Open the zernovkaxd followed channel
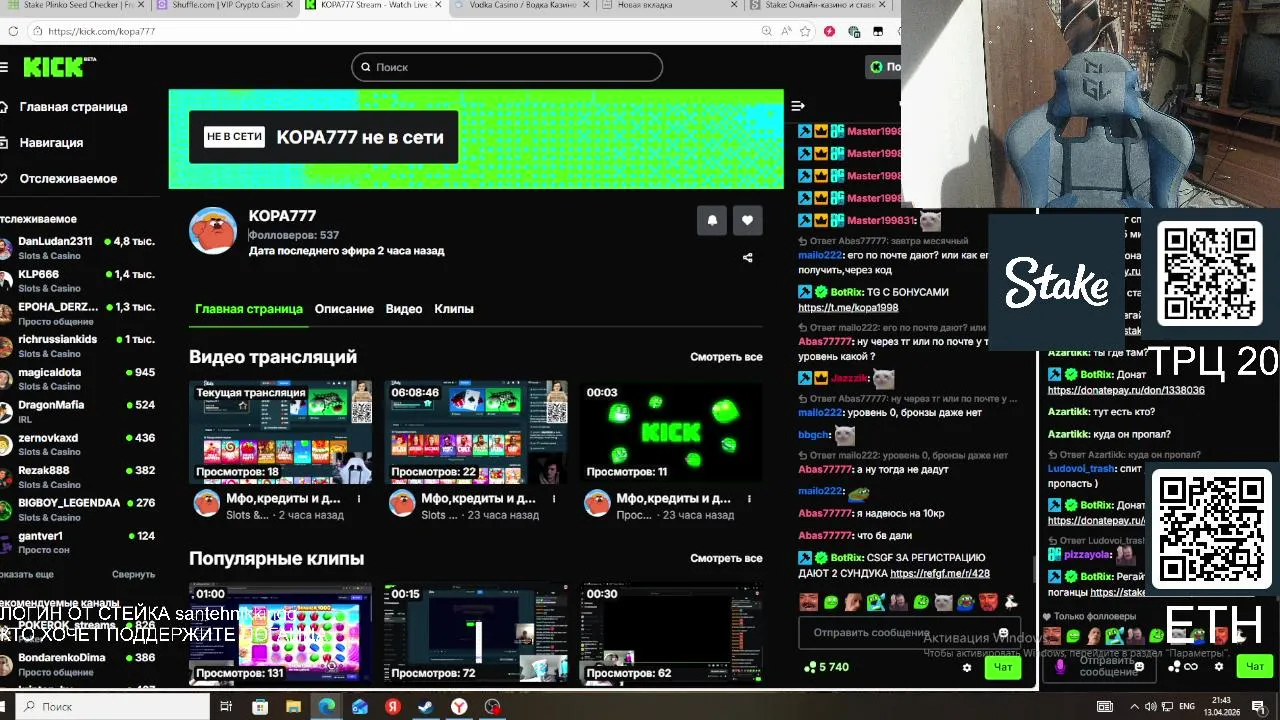Viewport: 1280px width, 720px height. [x=78, y=445]
